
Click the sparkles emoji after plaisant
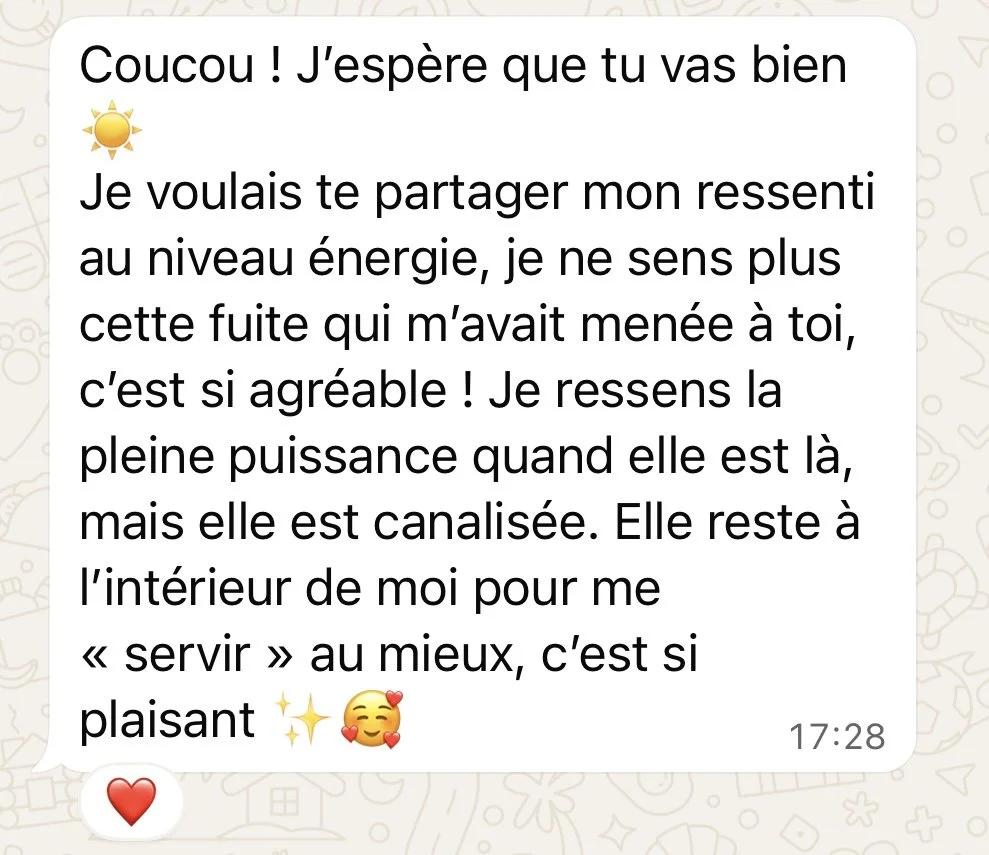(x=303, y=719)
